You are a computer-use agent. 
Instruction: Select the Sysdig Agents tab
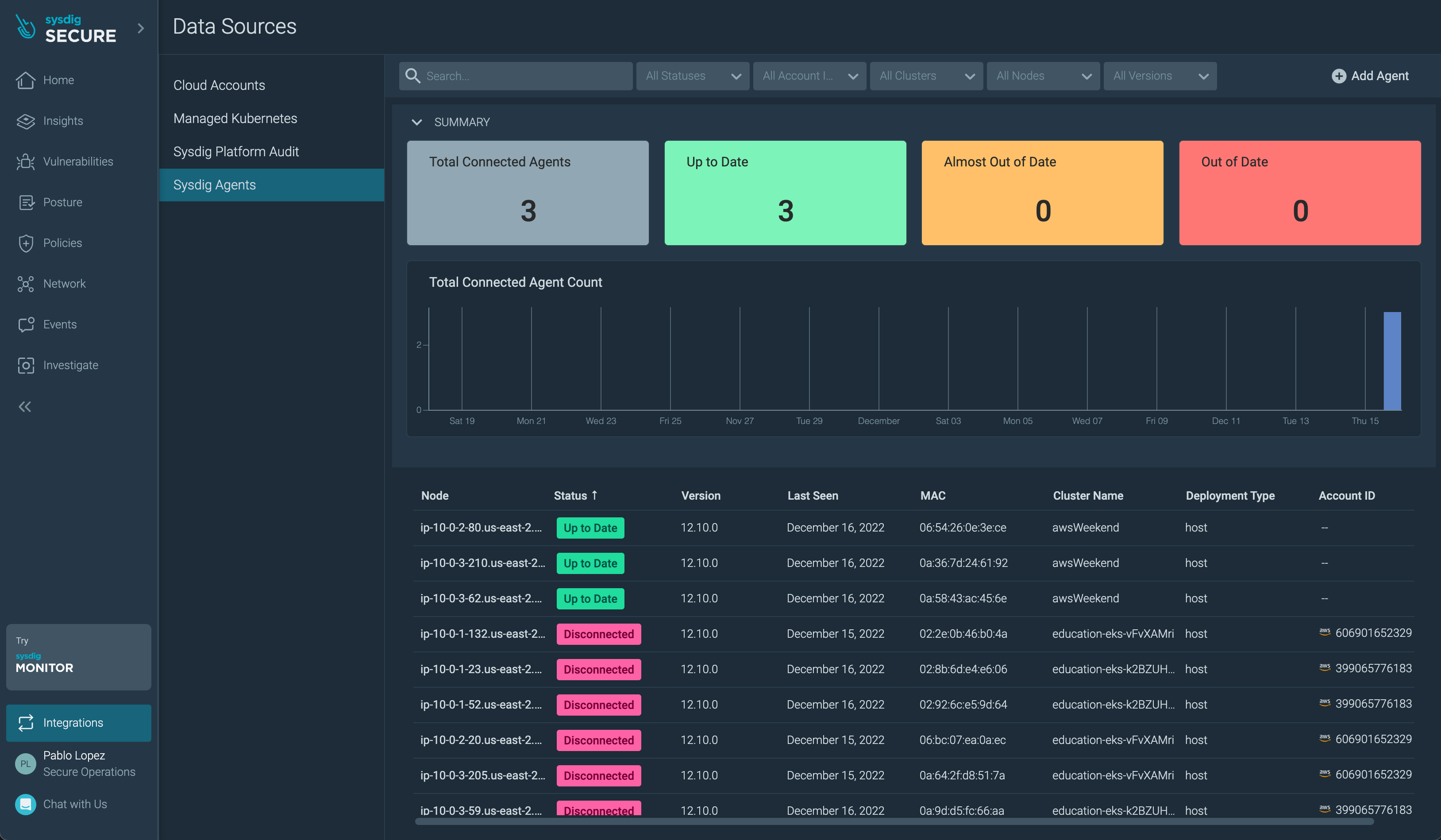272,185
